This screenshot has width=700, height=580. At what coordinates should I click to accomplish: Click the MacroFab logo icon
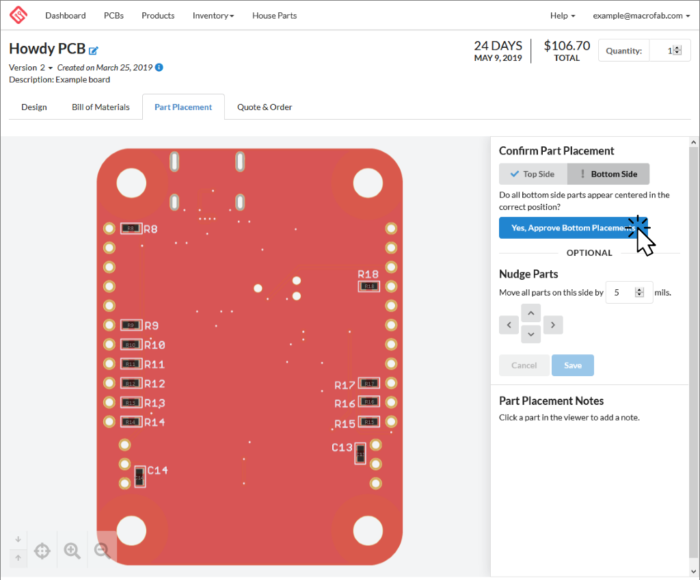19,16
